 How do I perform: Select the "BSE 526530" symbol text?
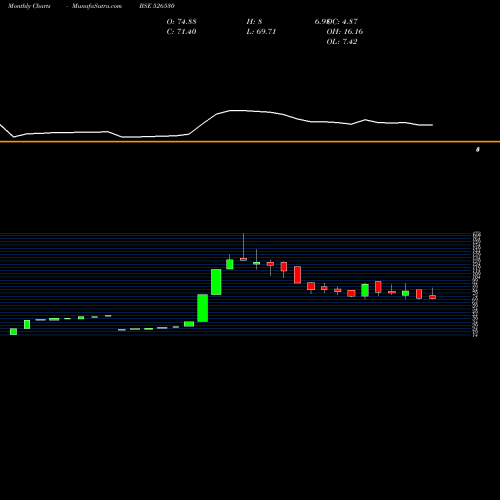(x=157, y=6)
